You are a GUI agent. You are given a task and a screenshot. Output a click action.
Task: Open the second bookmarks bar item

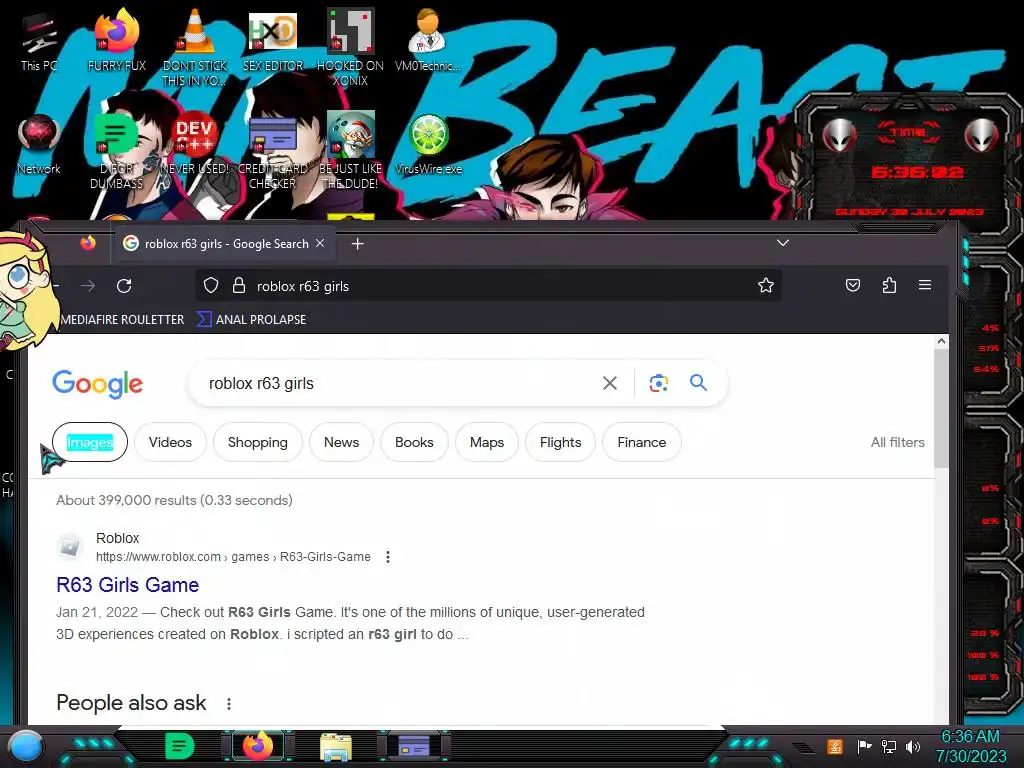251,319
